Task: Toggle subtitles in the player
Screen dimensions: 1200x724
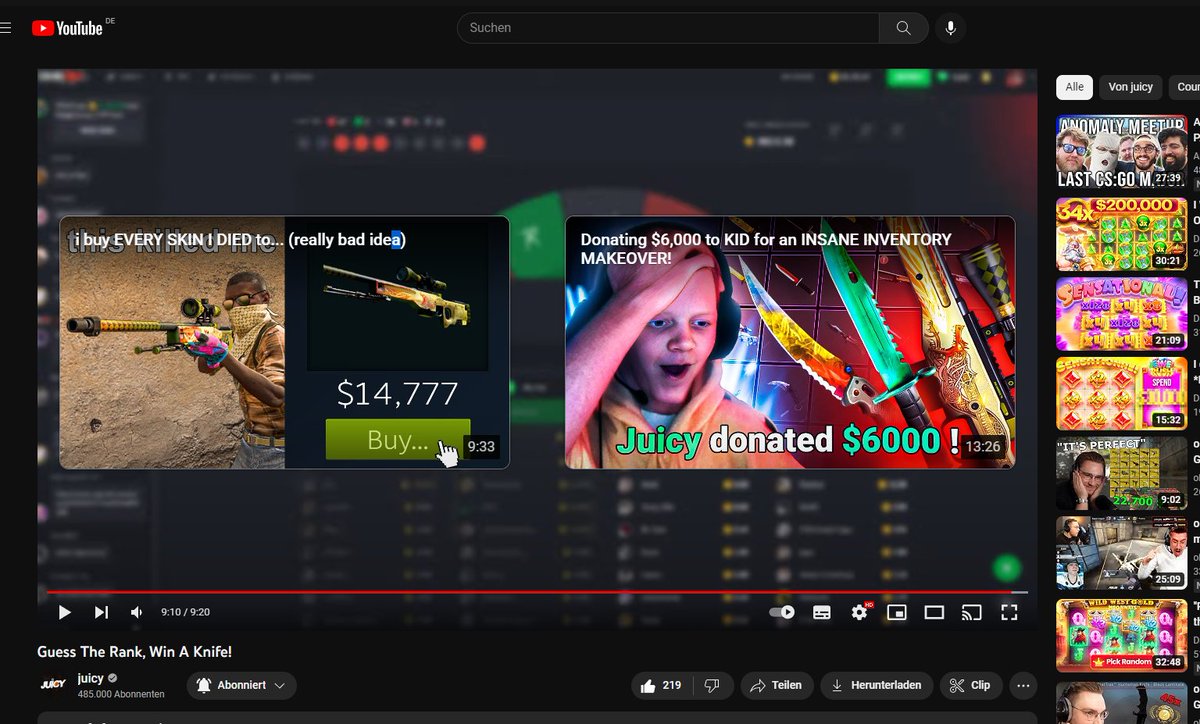Action: tap(822, 612)
